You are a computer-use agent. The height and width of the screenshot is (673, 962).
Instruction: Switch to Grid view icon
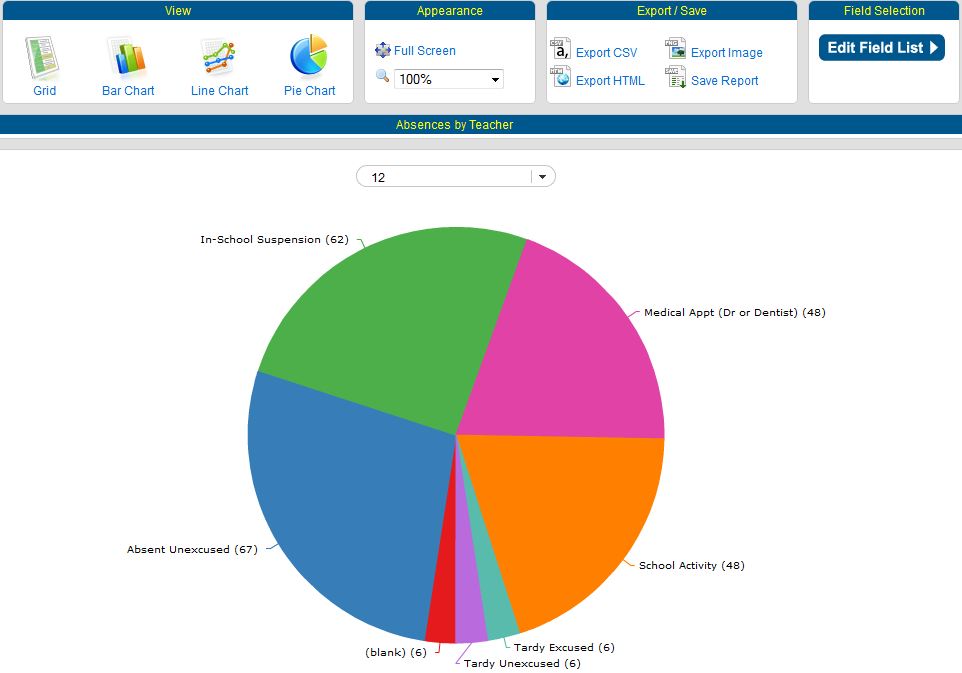click(43, 56)
